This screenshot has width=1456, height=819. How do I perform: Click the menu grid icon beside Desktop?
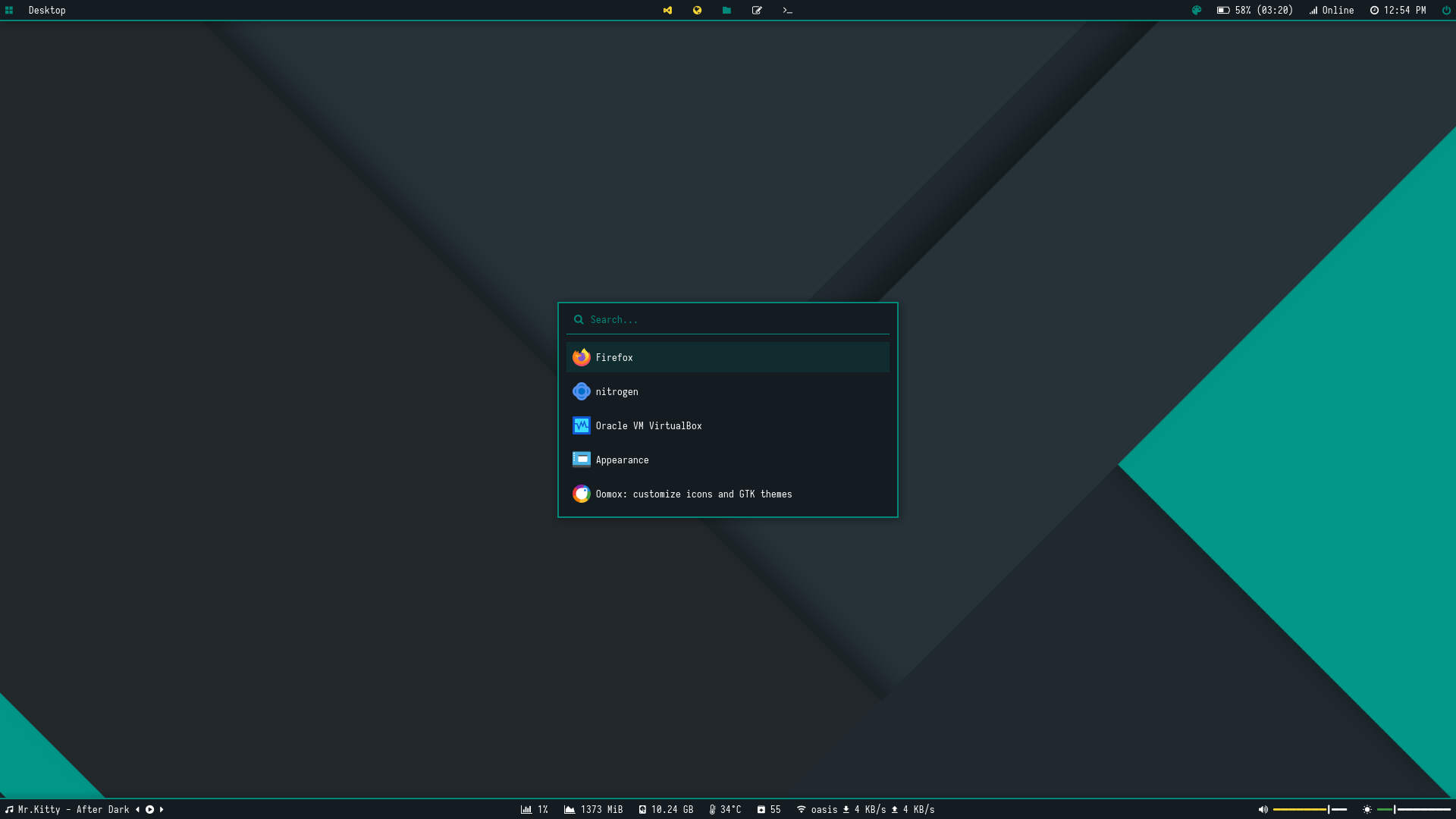point(9,11)
